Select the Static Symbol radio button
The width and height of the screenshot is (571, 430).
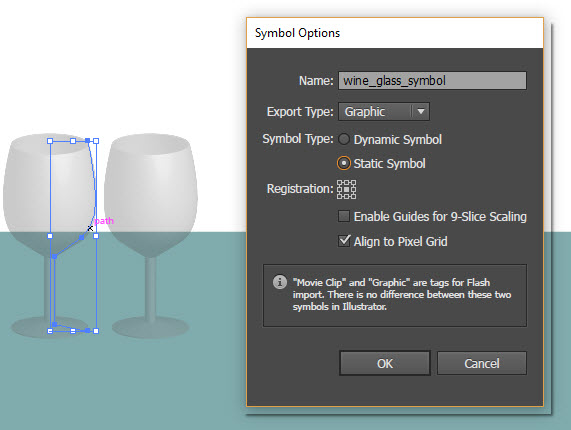pos(343,163)
